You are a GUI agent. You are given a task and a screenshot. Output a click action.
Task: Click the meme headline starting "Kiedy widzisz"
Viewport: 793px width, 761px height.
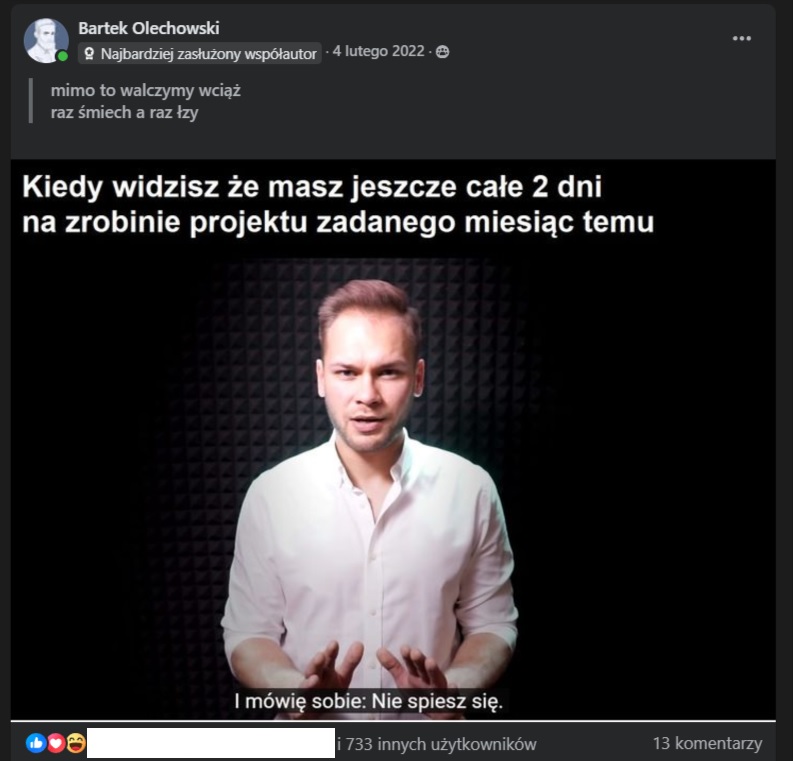[x=338, y=204]
